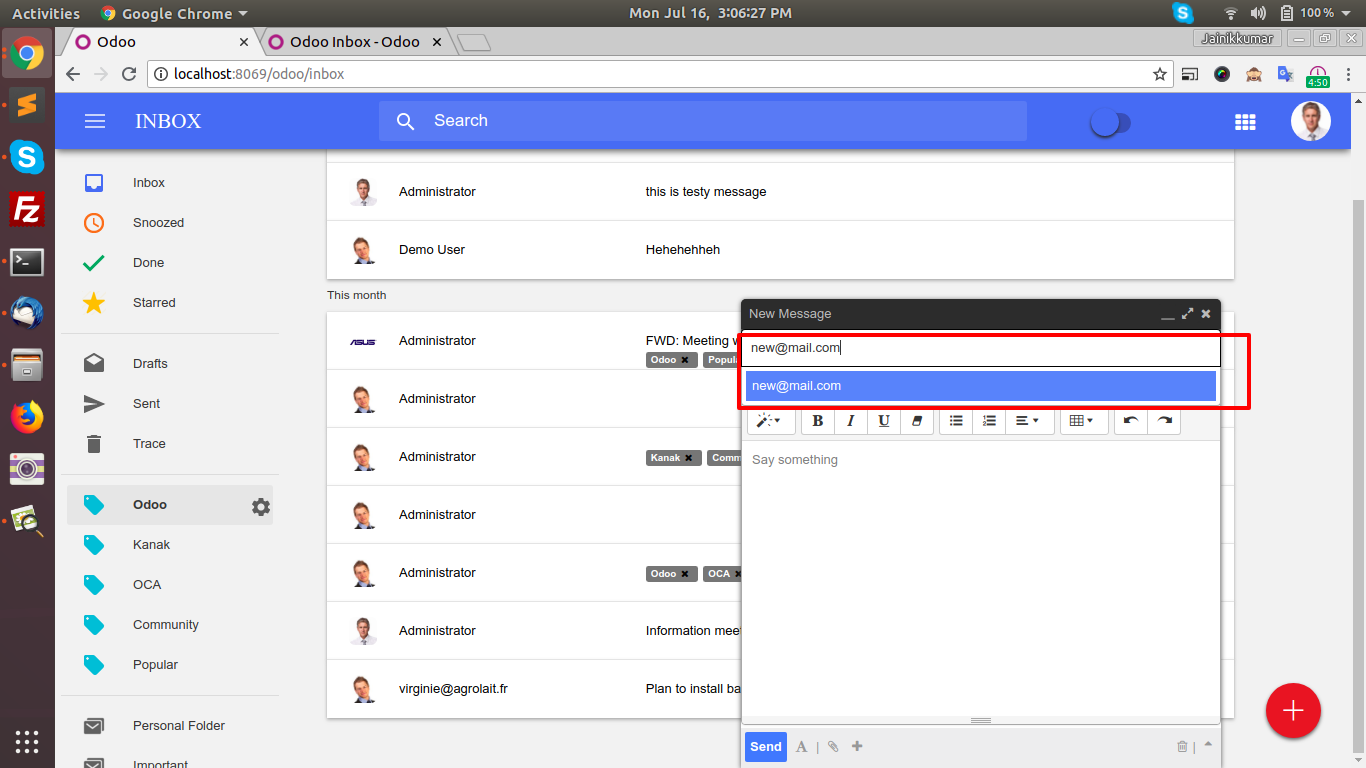Insert an ordered numbered list

point(989,421)
